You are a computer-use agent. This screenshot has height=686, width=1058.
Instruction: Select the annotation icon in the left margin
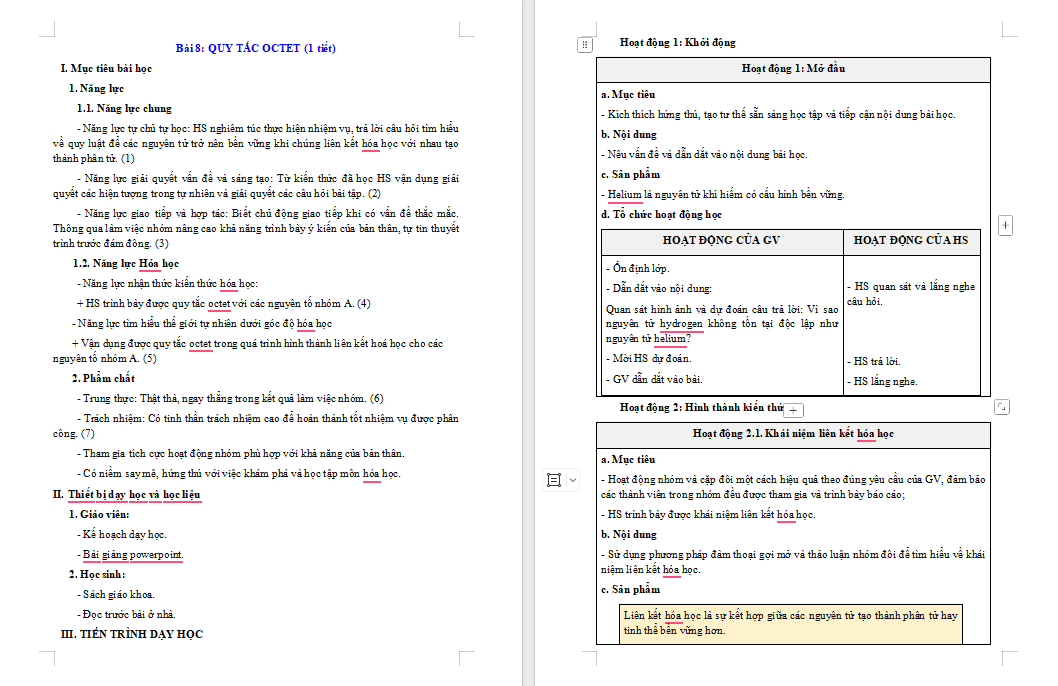tap(556, 480)
